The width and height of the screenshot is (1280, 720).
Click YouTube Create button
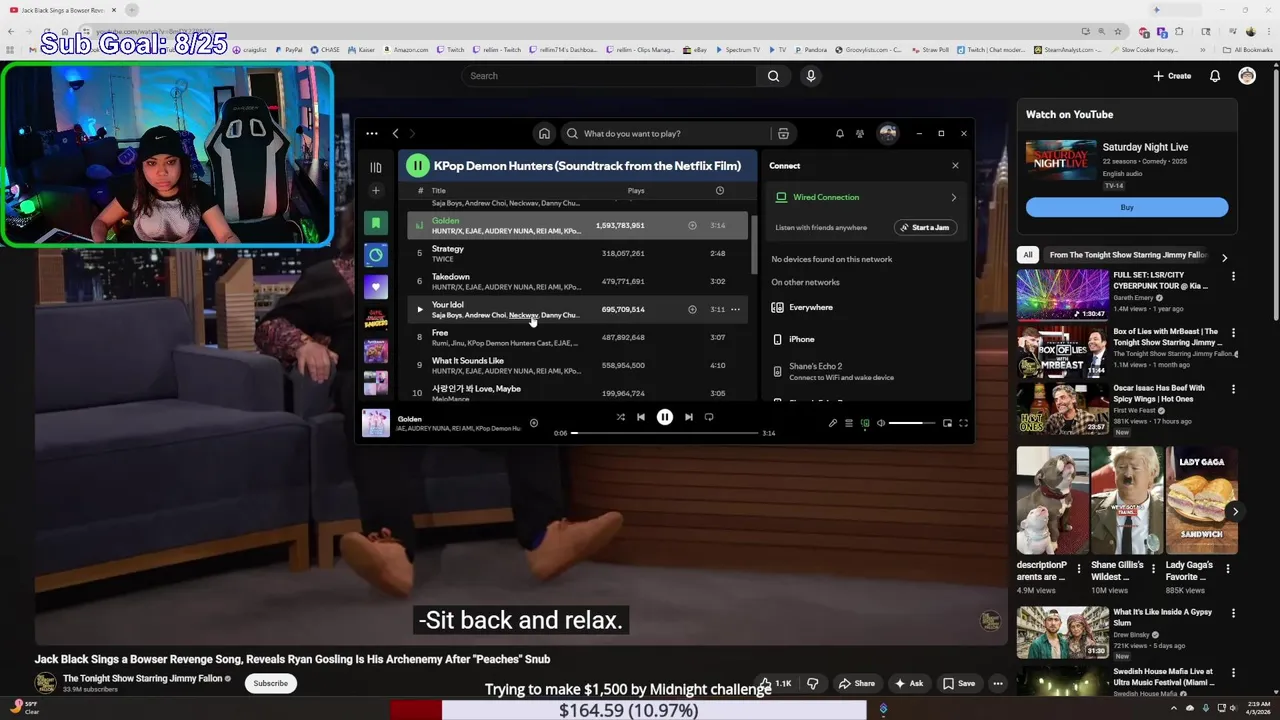[x=1172, y=76]
